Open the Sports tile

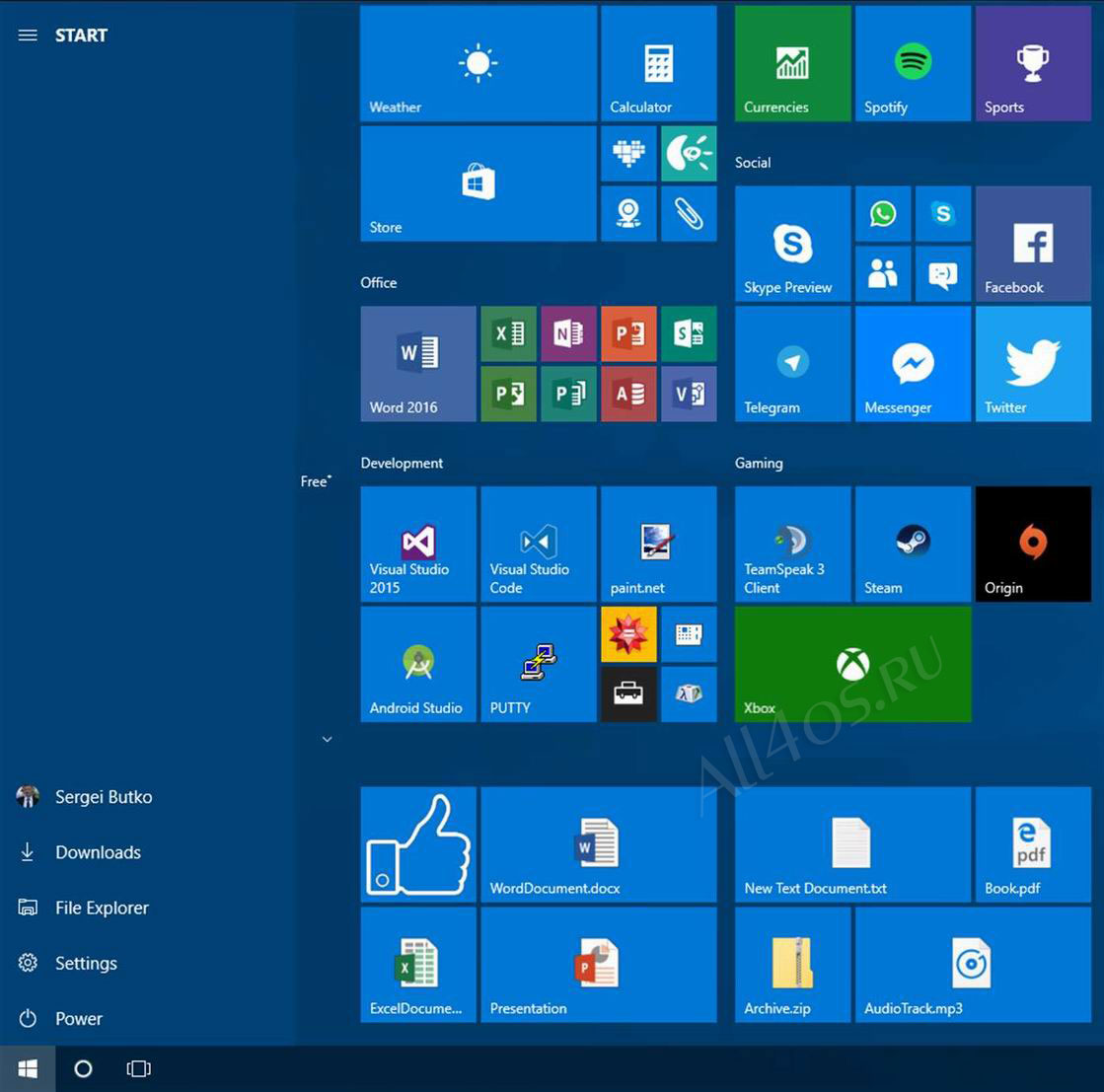tap(1033, 63)
